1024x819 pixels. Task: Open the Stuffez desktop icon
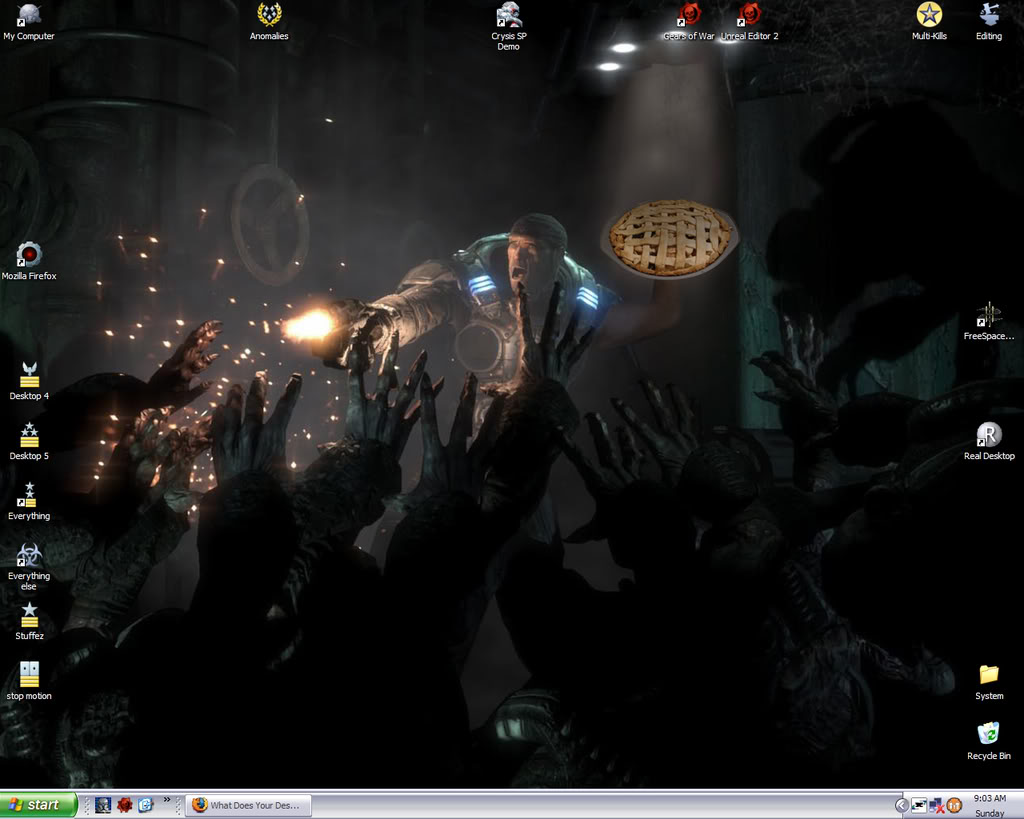[x=29, y=622]
